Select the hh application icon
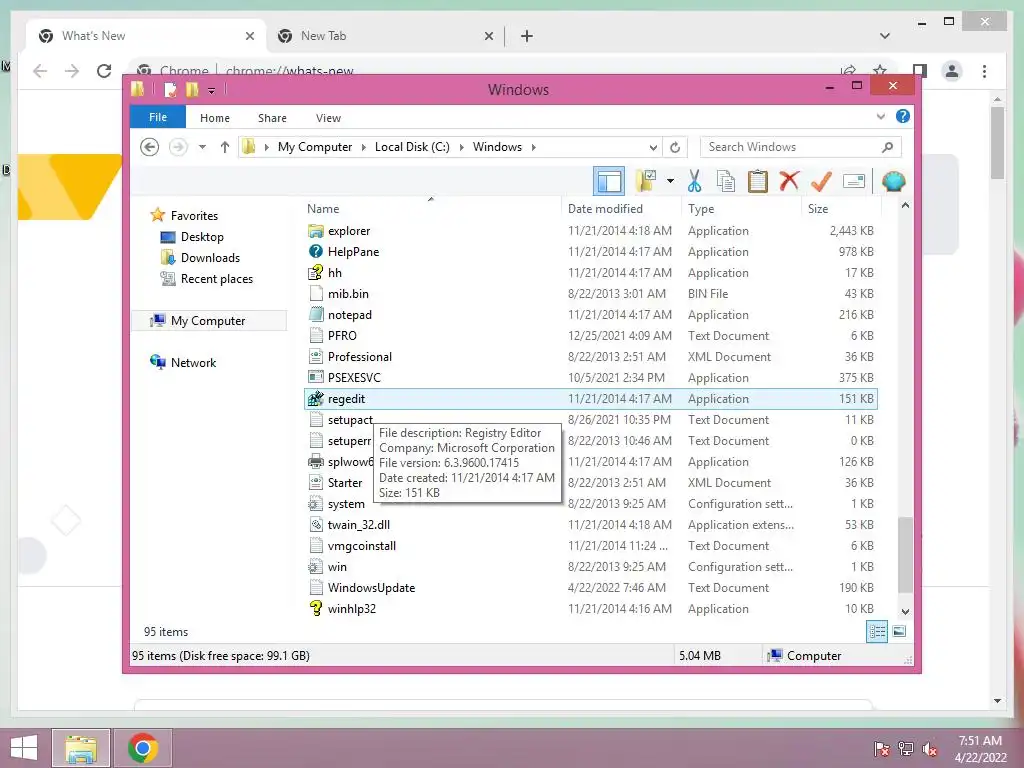Image resolution: width=1024 pixels, height=768 pixels. [315, 272]
